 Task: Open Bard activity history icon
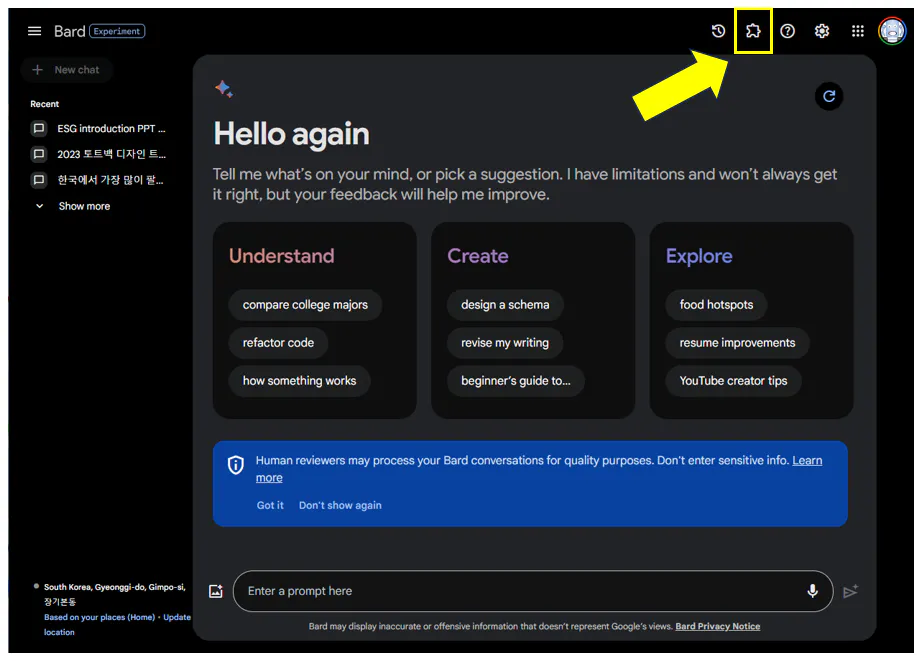click(x=718, y=31)
